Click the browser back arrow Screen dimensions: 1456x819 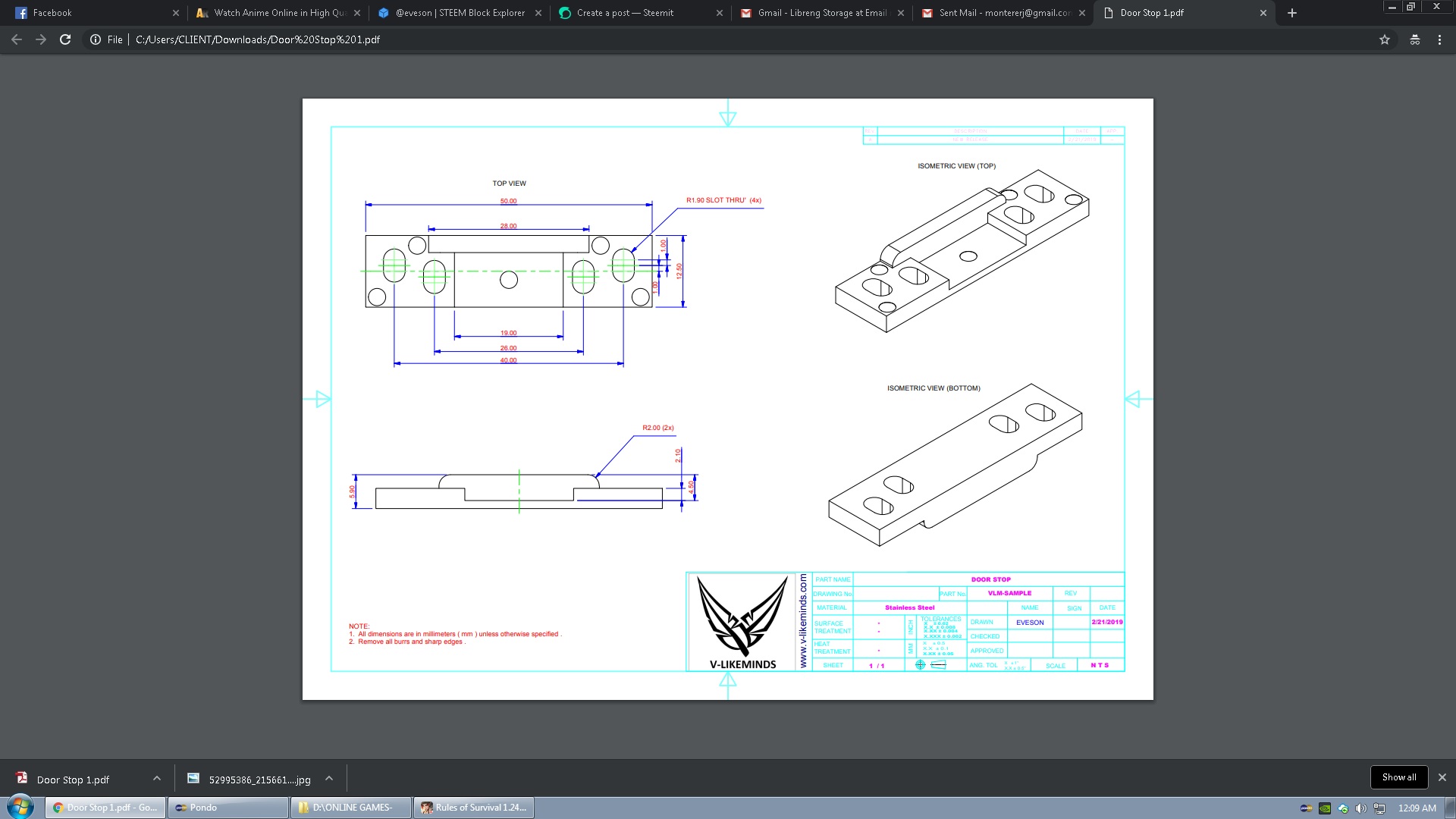(x=17, y=39)
